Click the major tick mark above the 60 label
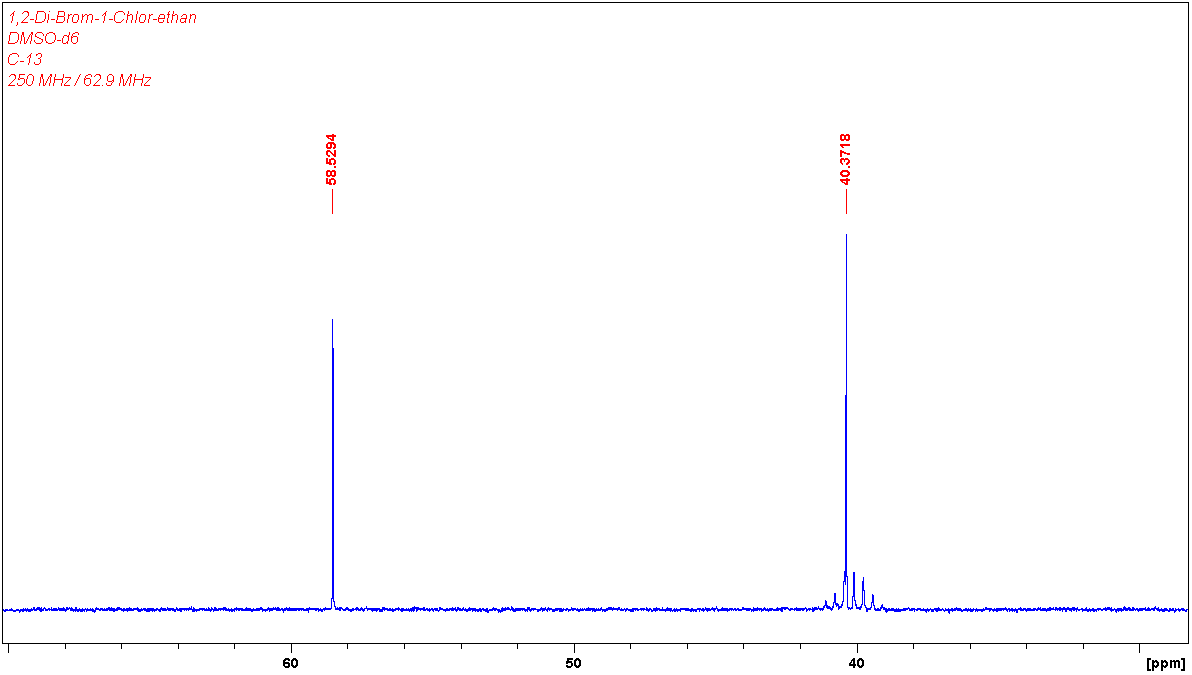This screenshot has width=1192, height=675. pyautogui.click(x=291, y=649)
